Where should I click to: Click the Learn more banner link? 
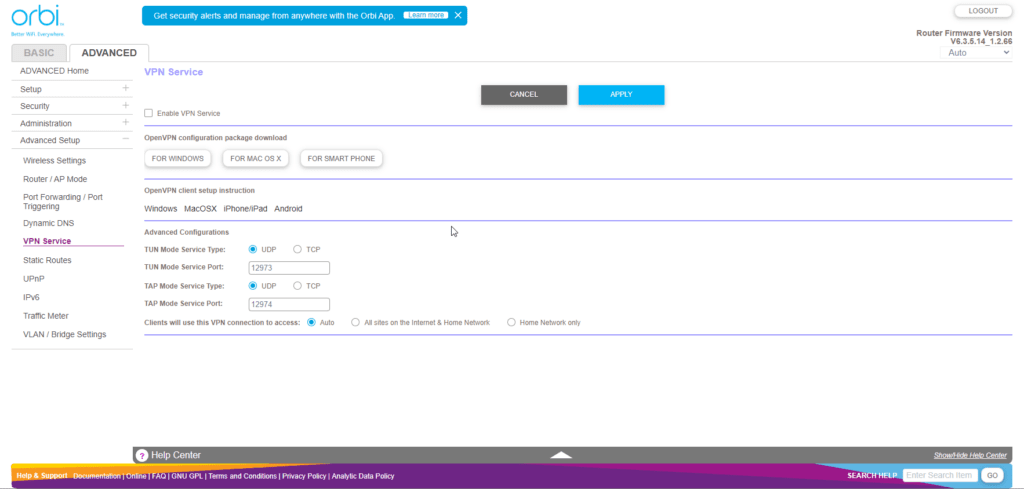click(x=426, y=16)
